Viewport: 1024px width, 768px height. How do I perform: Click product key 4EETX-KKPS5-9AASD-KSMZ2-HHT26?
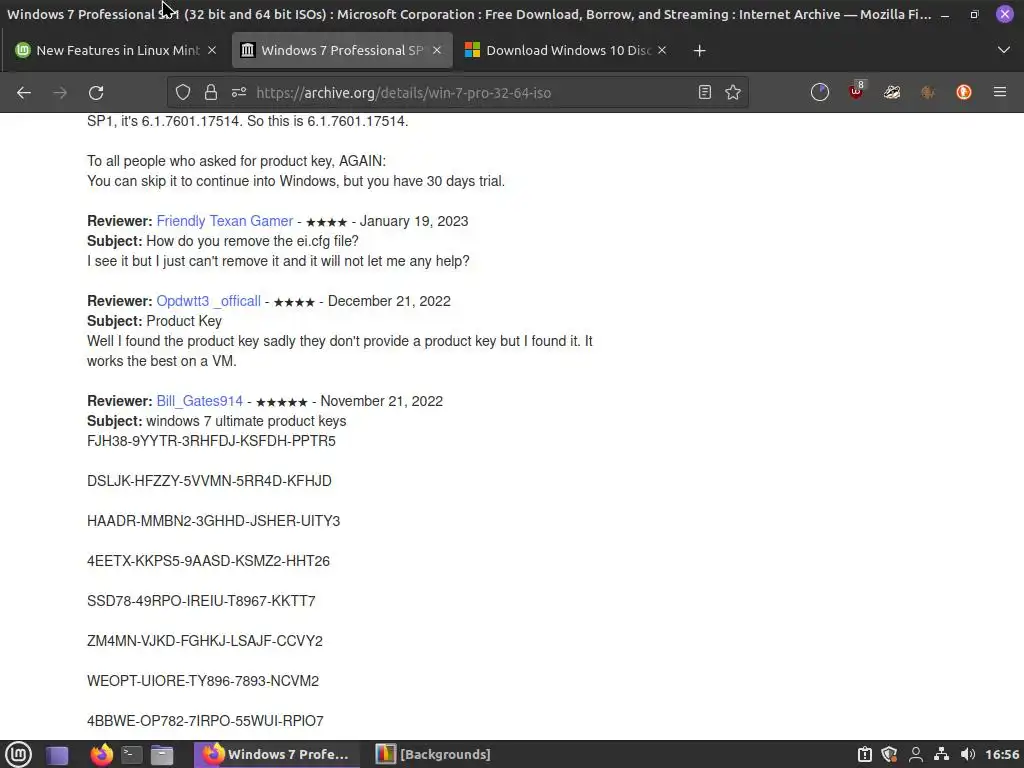[x=208, y=561]
